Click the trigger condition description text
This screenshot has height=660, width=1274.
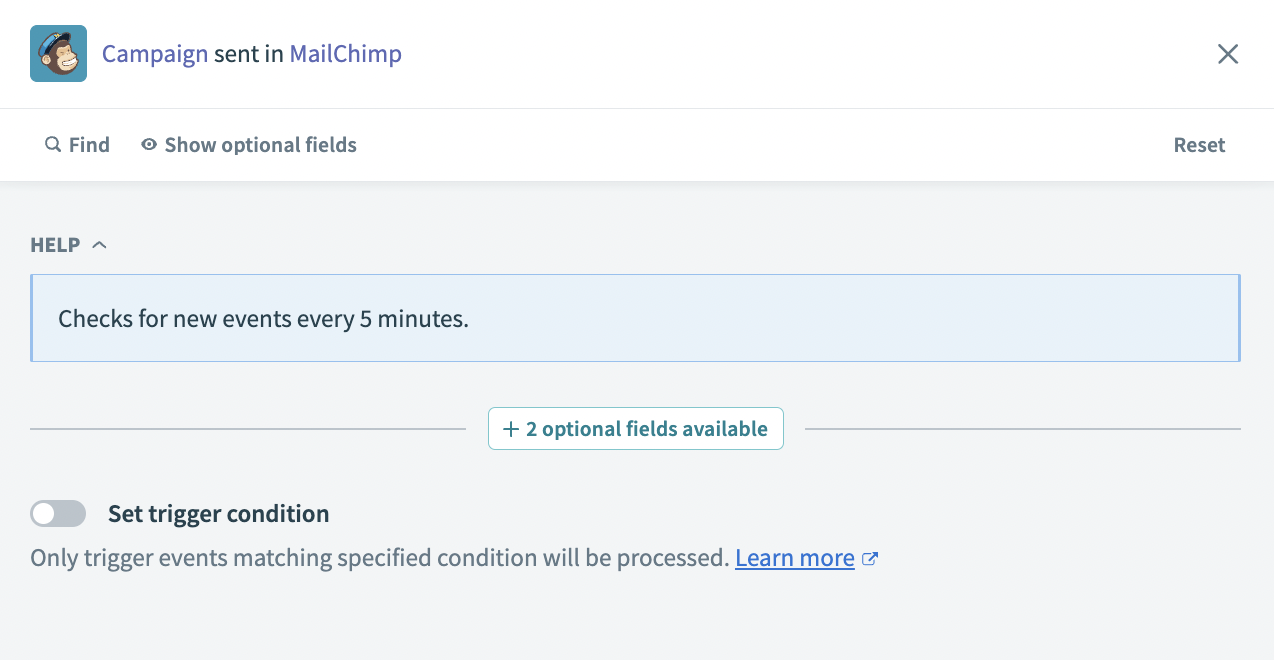coord(379,558)
